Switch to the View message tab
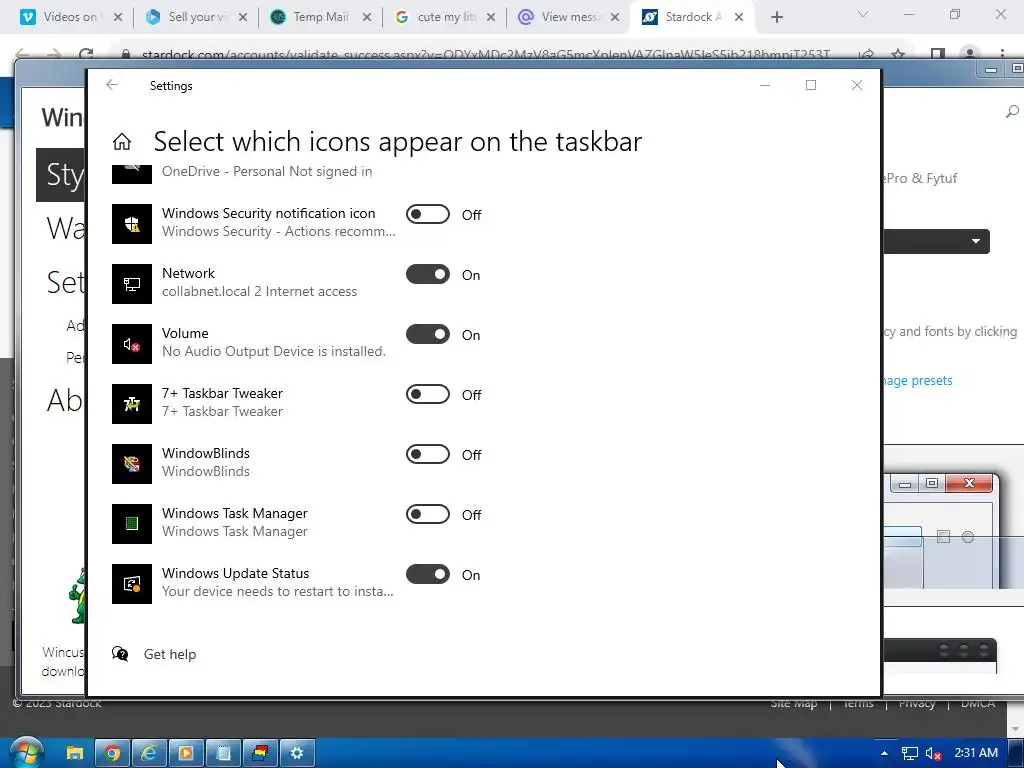1024x768 pixels. pyautogui.click(x=569, y=17)
